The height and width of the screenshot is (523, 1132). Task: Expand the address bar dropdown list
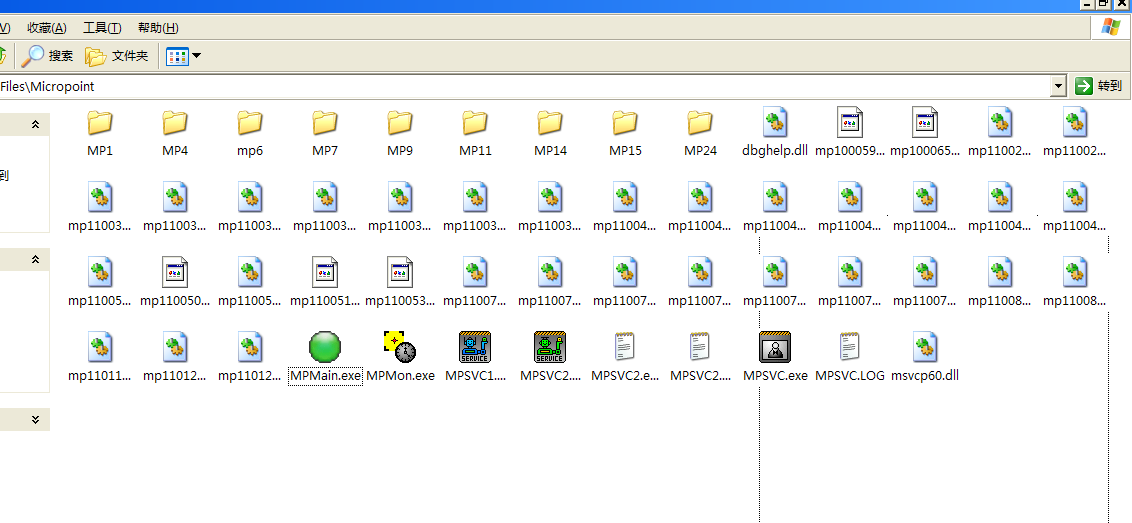1058,87
